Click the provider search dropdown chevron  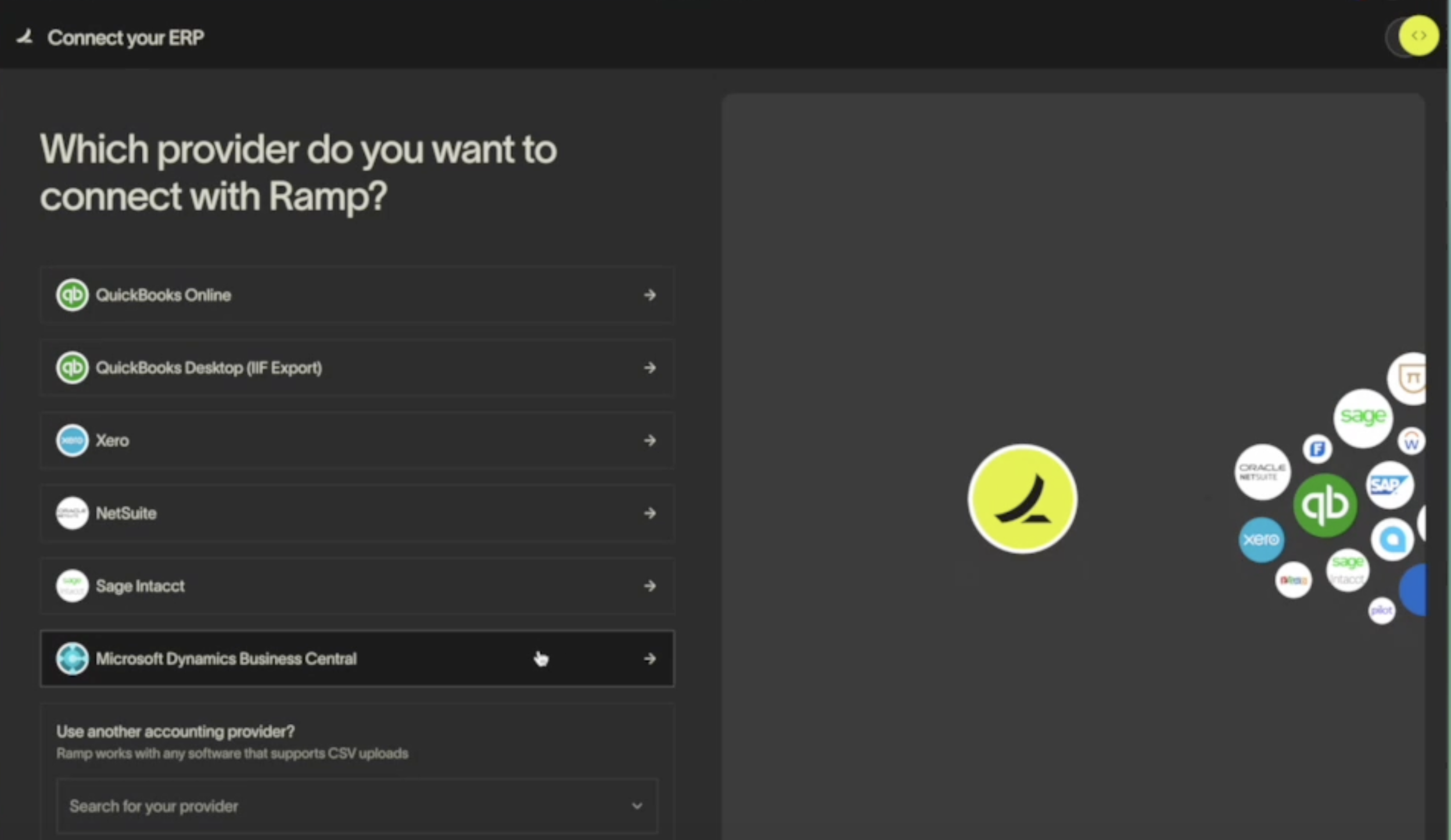point(637,806)
